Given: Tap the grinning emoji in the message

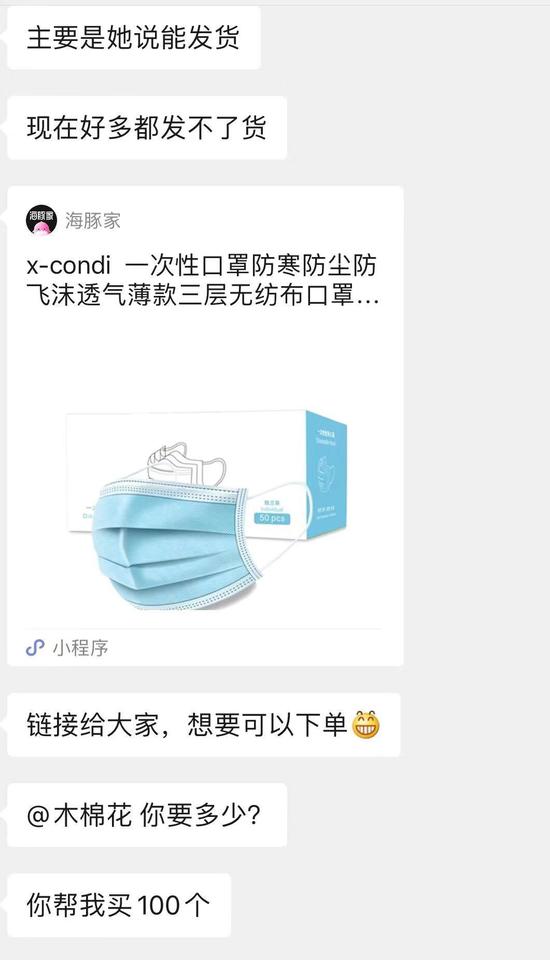Looking at the screenshot, I should (366, 725).
